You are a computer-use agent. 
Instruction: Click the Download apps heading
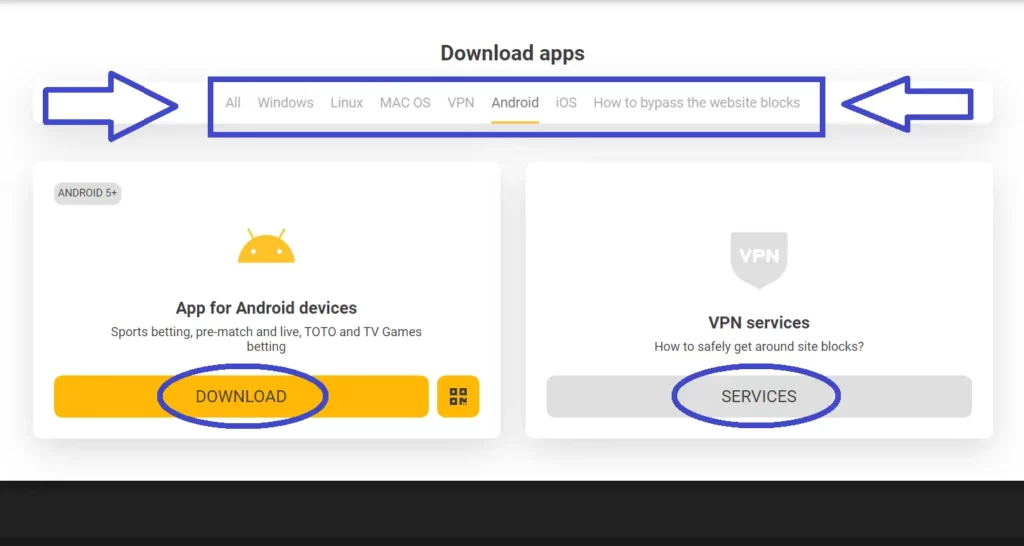[512, 53]
